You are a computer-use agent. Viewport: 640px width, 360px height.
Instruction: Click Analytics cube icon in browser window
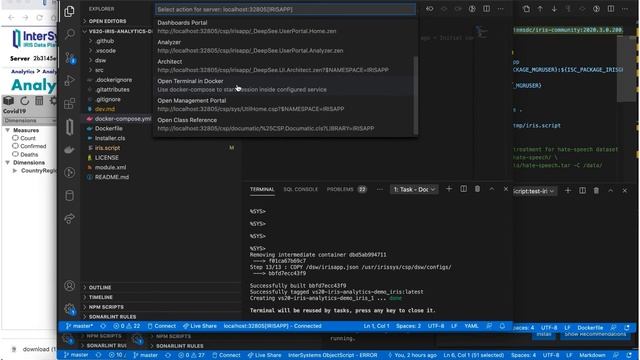(x=8, y=100)
